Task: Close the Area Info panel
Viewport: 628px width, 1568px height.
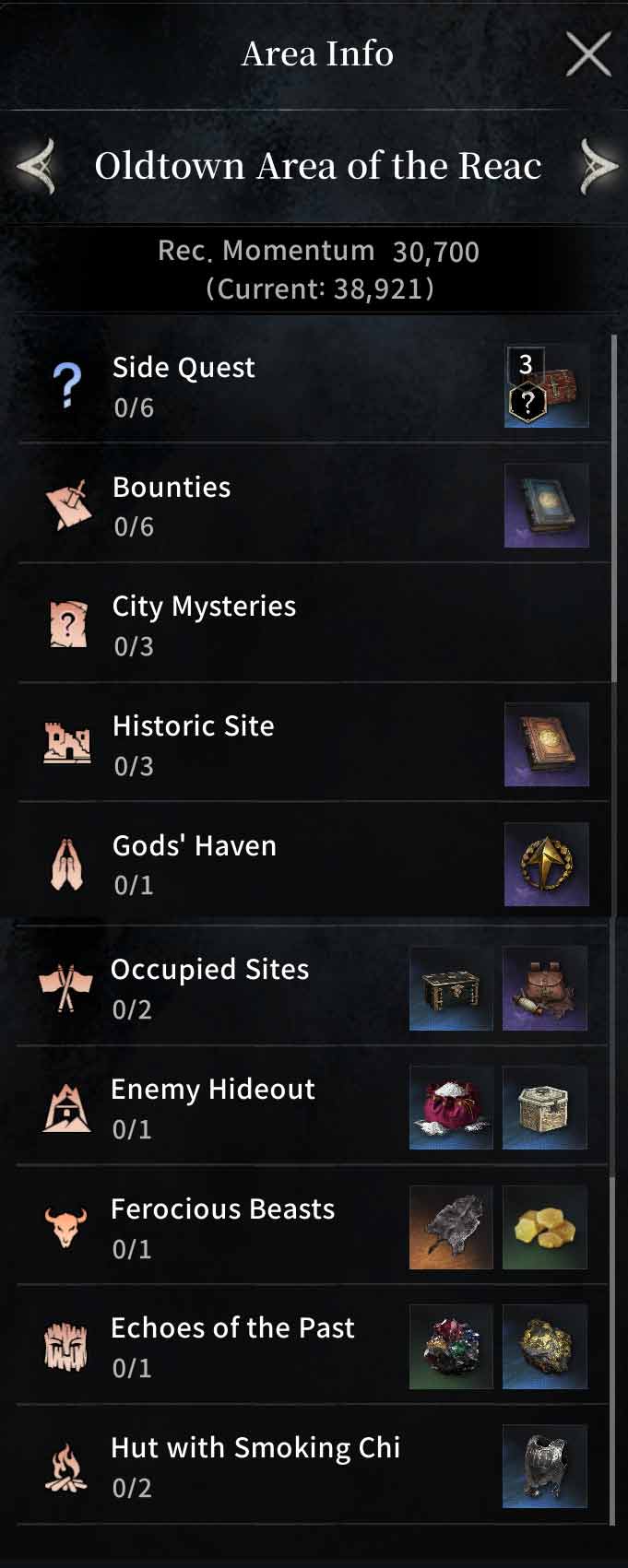Action: (x=587, y=53)
